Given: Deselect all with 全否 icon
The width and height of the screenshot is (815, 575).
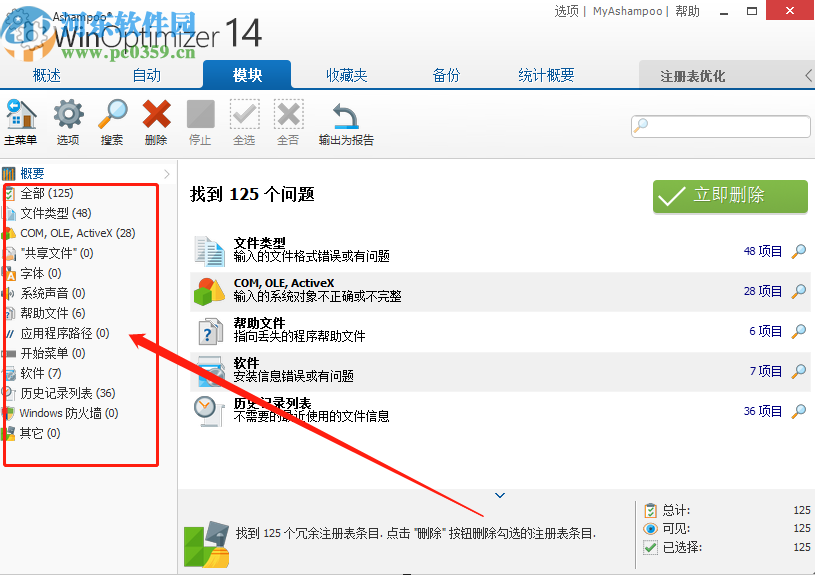Looking at the screenshot, I should (288, 114).
